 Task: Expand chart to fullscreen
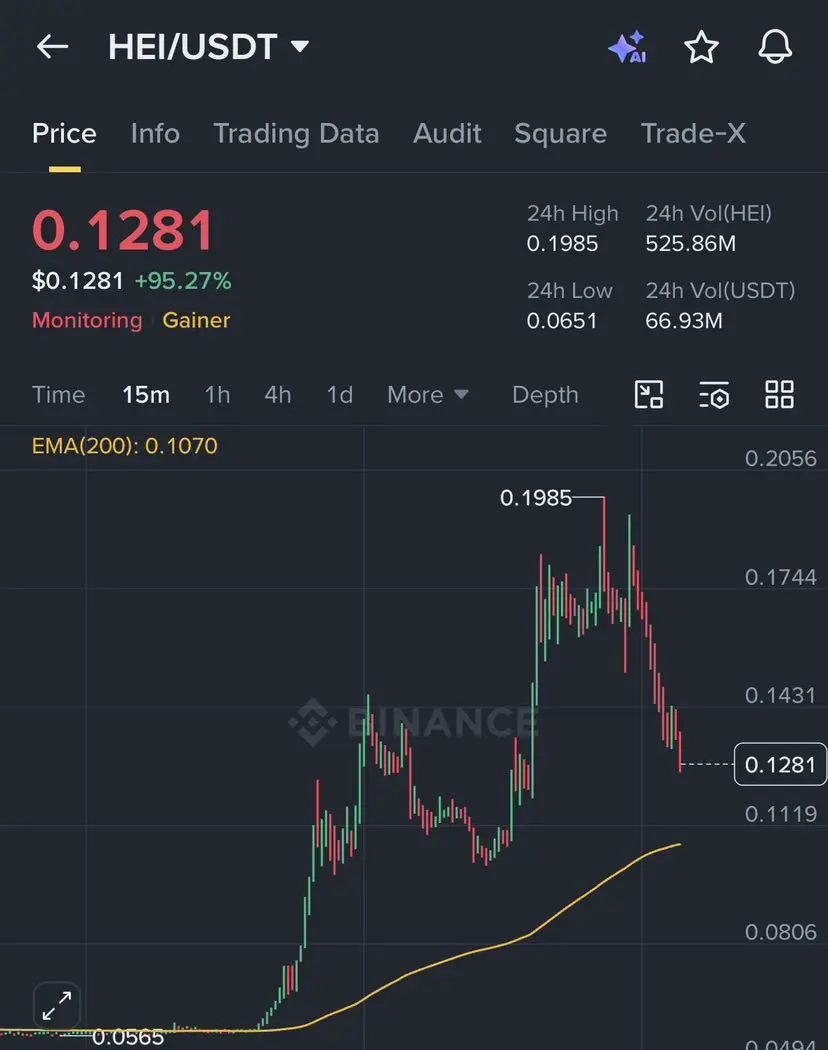point(57,1006)
